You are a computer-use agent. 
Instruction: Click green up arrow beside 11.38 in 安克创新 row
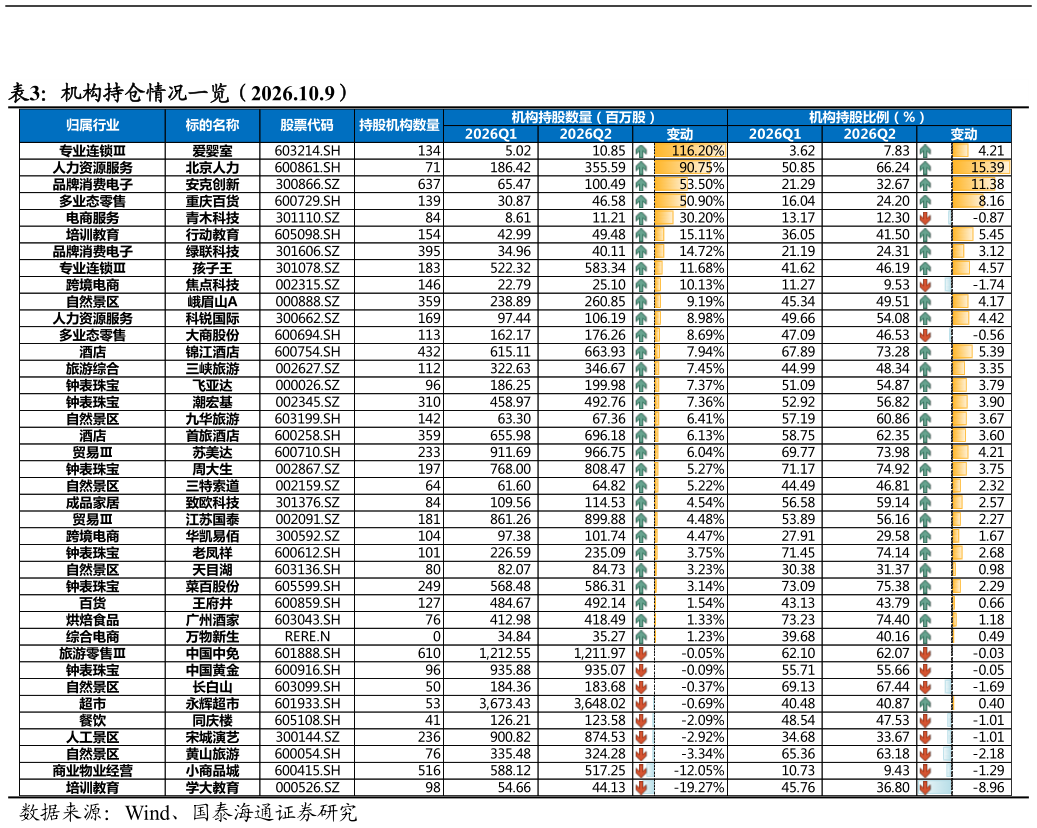[925, 185]
